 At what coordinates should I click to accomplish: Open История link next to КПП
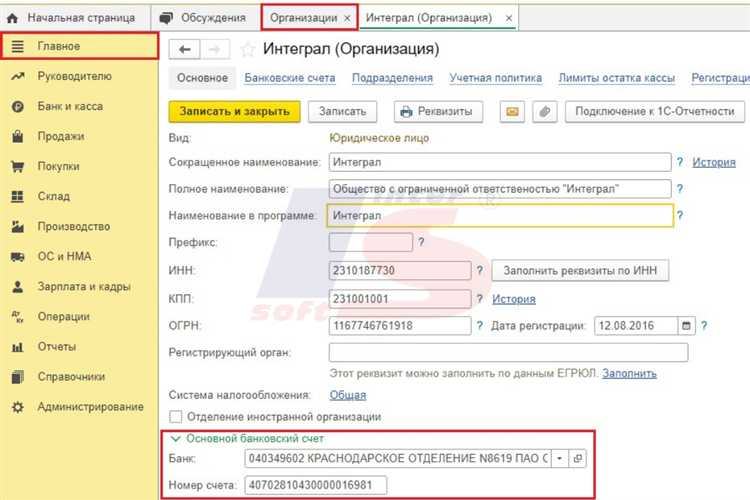tap(514, 299)
